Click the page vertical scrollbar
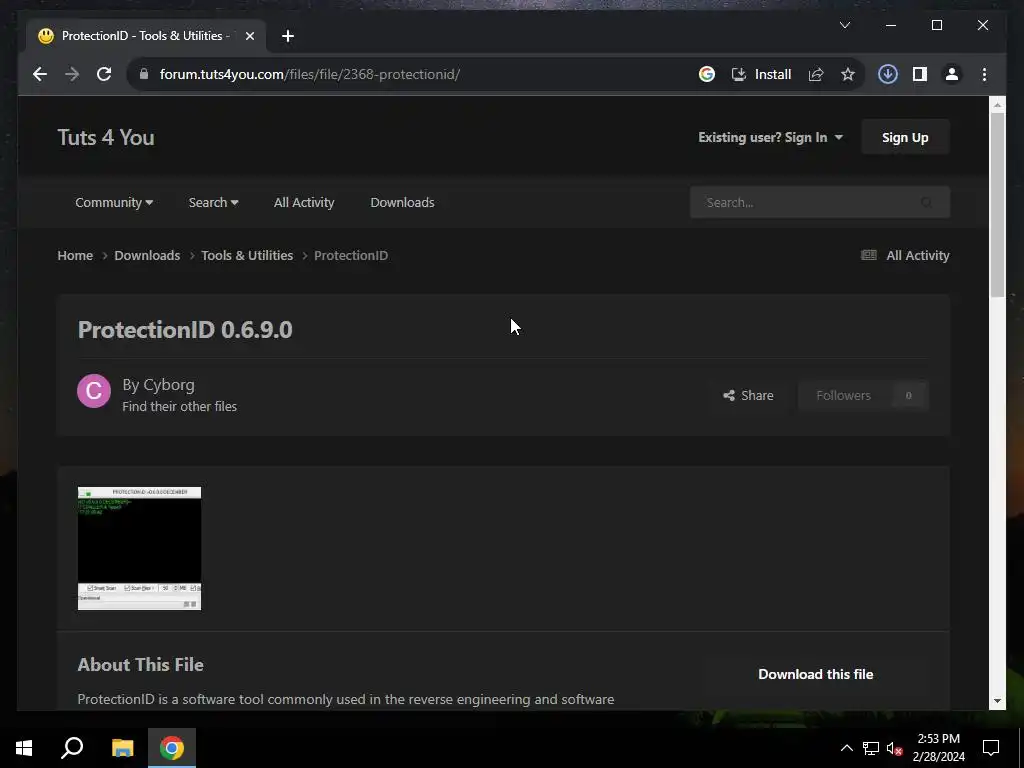1024x768 pixels. (997, 204)
